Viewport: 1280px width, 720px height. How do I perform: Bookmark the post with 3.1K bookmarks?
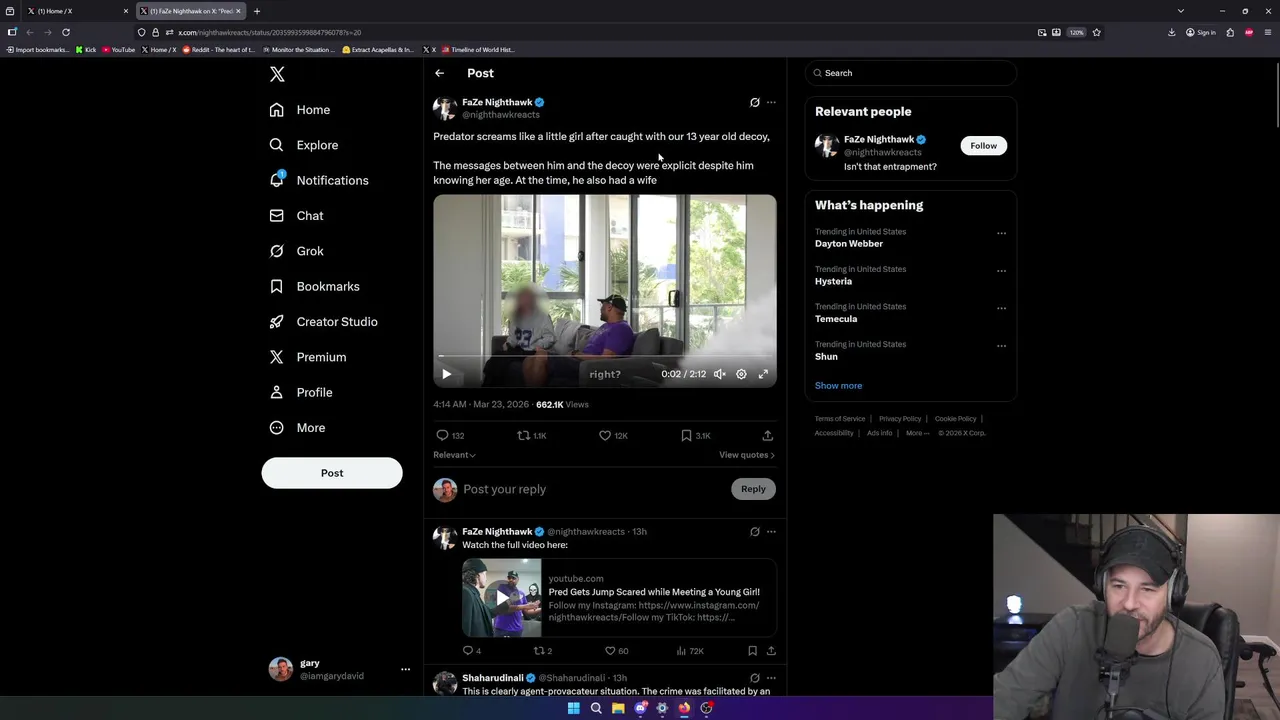point(695,436)
